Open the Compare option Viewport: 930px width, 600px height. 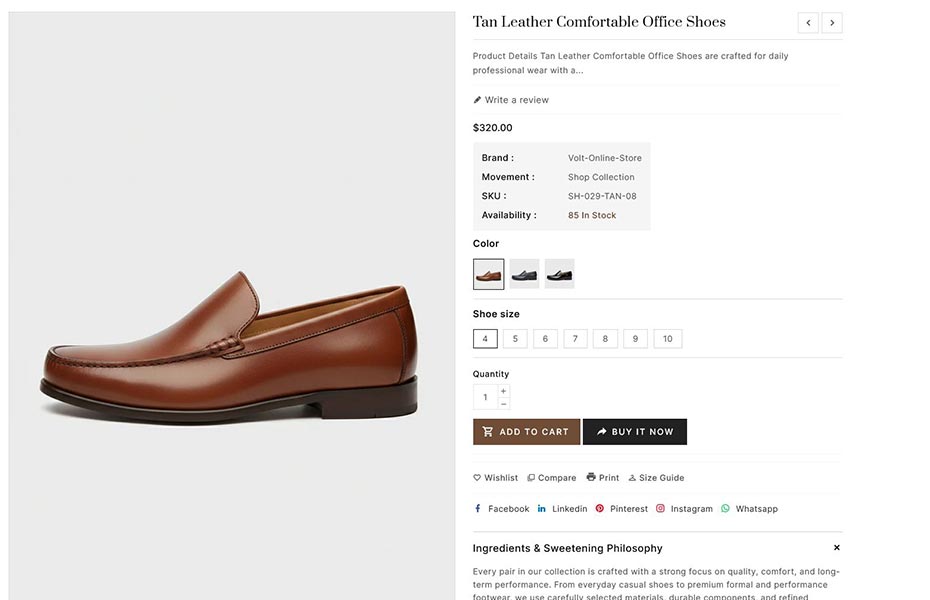(551, 478)
